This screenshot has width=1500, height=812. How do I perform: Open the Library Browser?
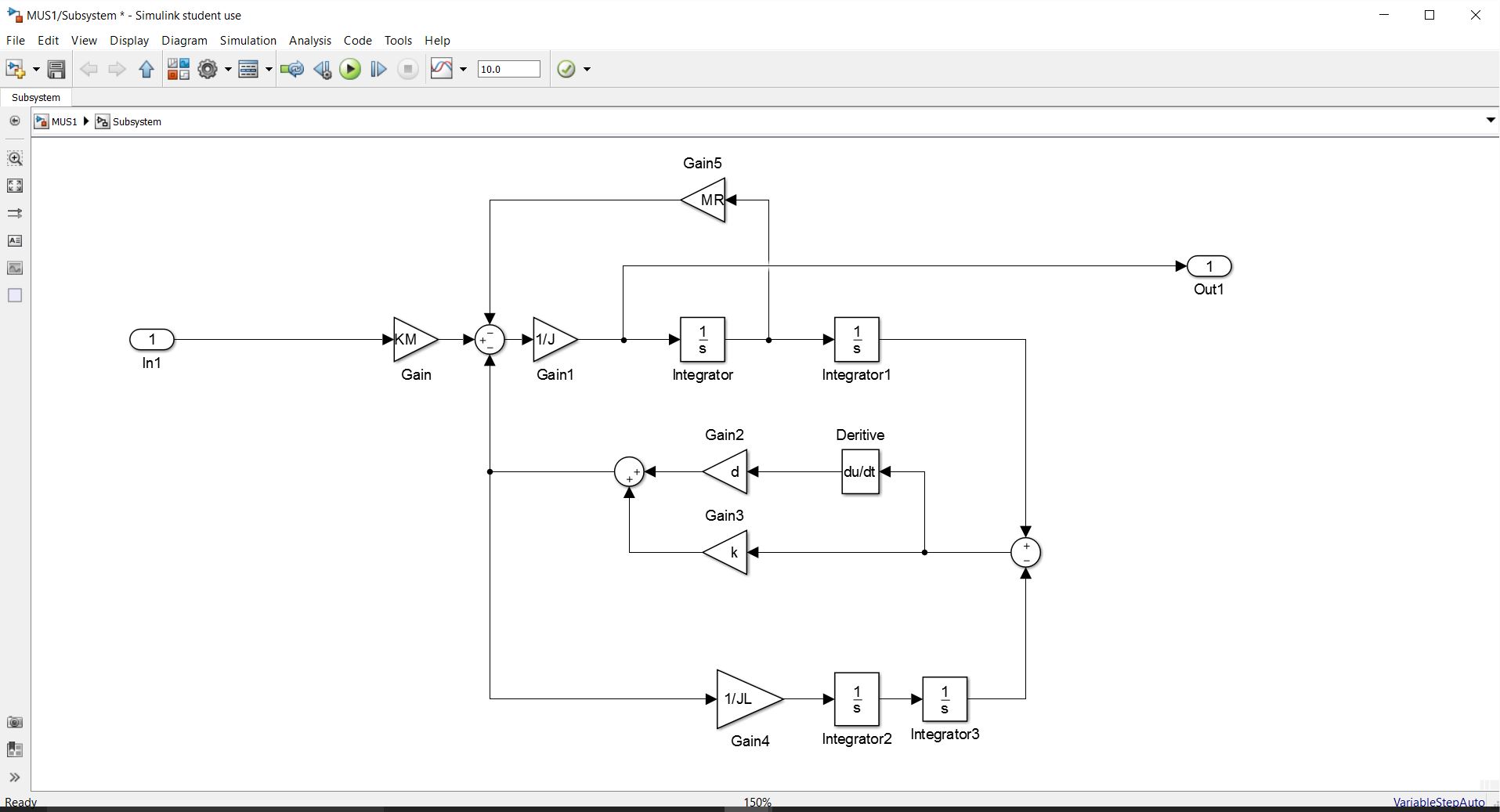click(x=179, y=70)
